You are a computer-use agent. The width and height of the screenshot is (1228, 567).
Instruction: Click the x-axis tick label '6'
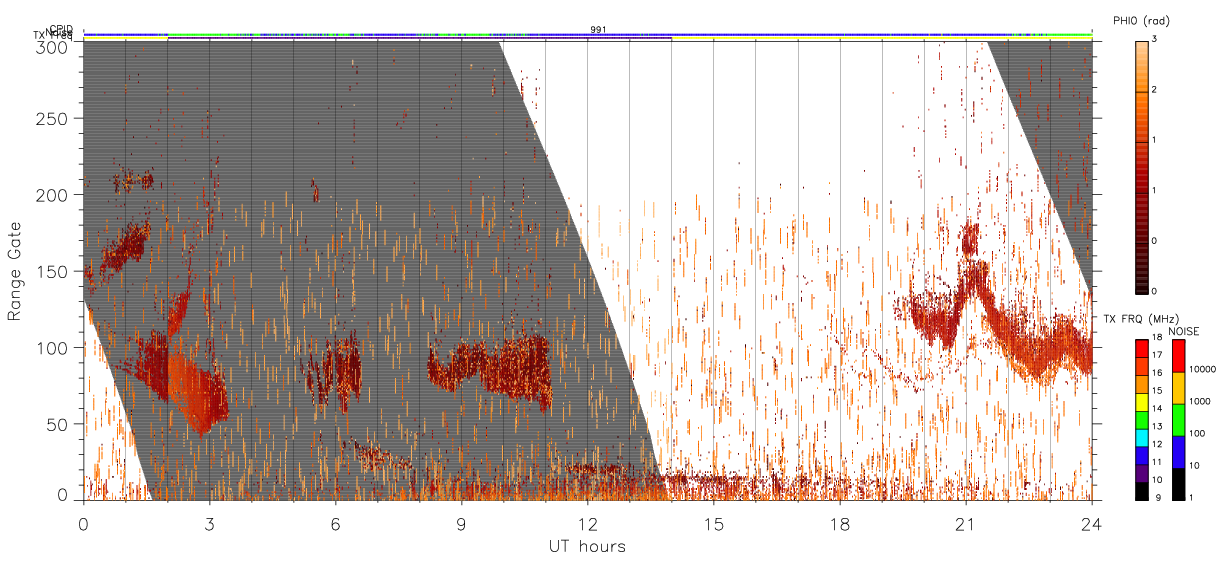pyautogui.click(x=335, y=523)
